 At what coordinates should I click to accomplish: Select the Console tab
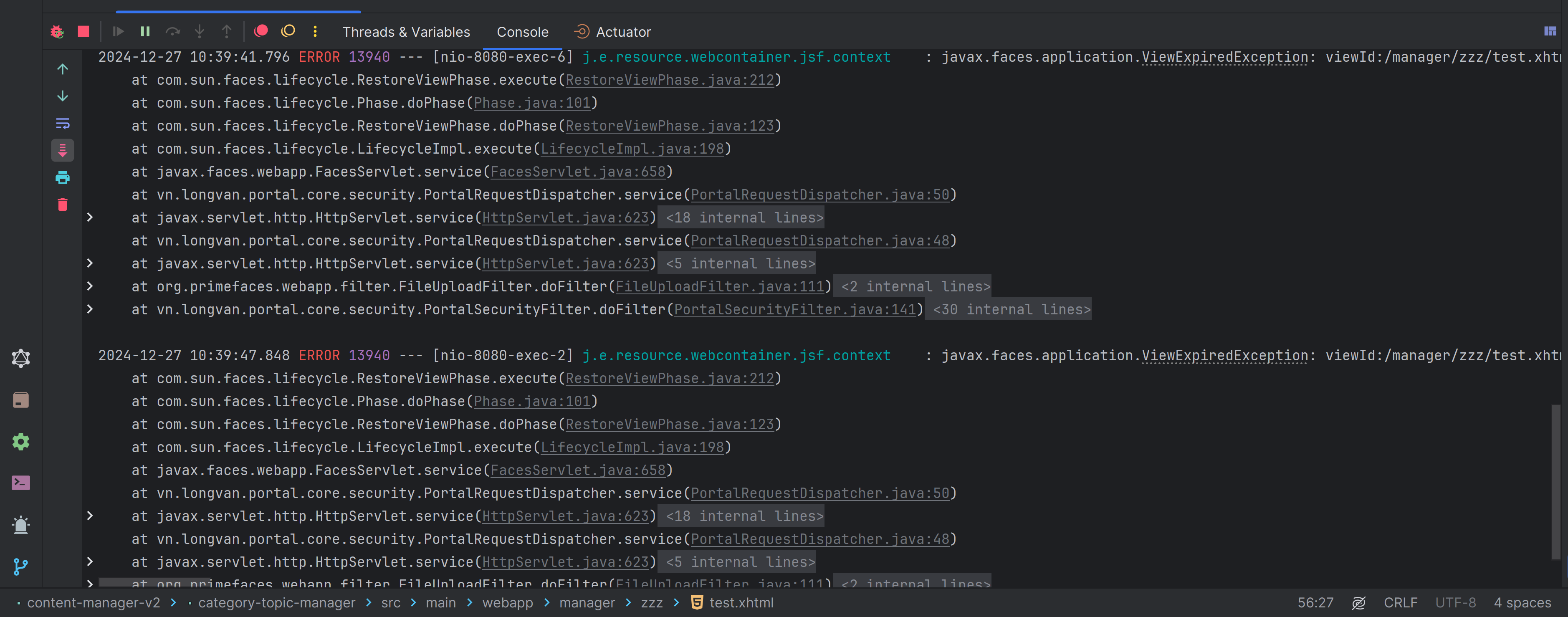522,32
